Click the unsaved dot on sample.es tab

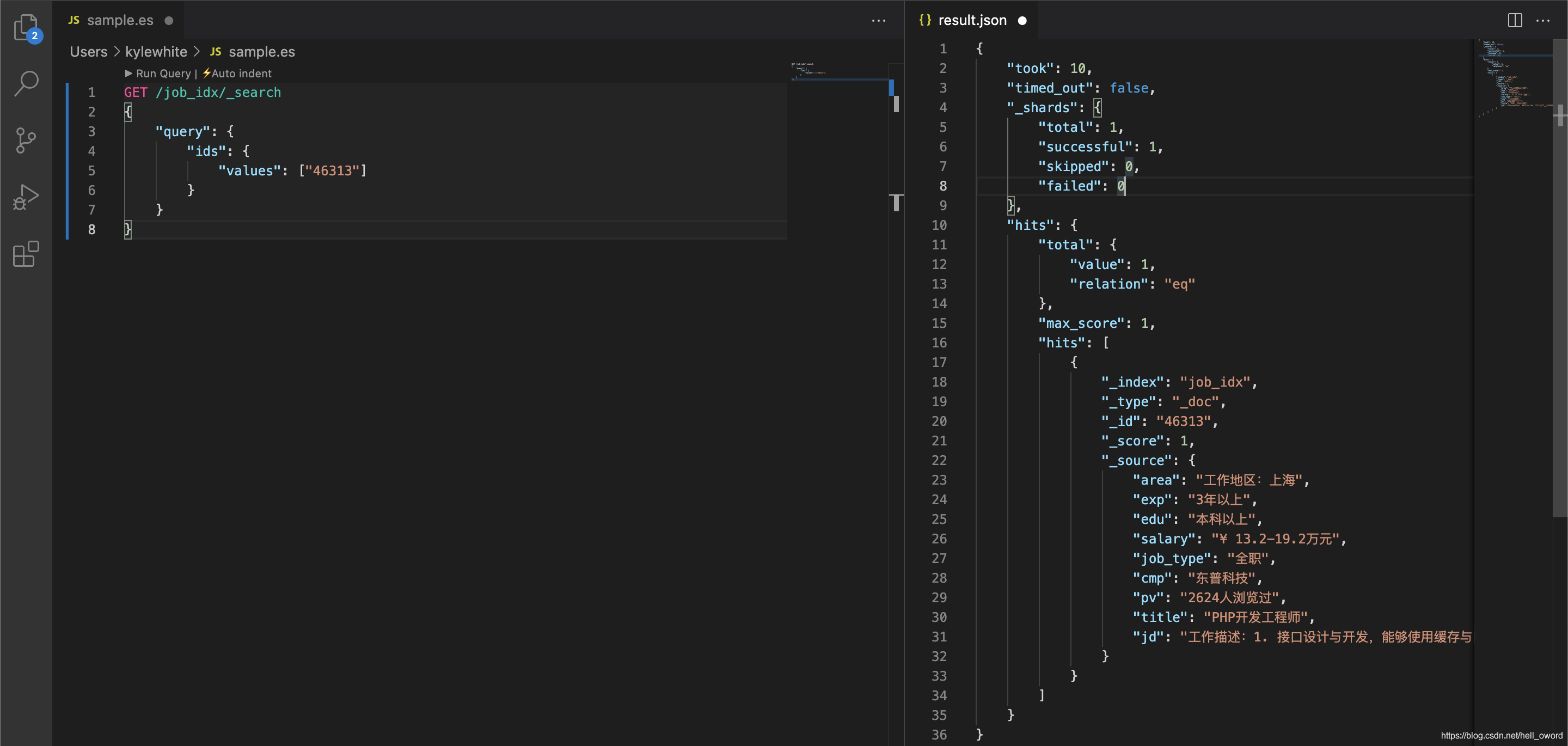coord(169,20)
